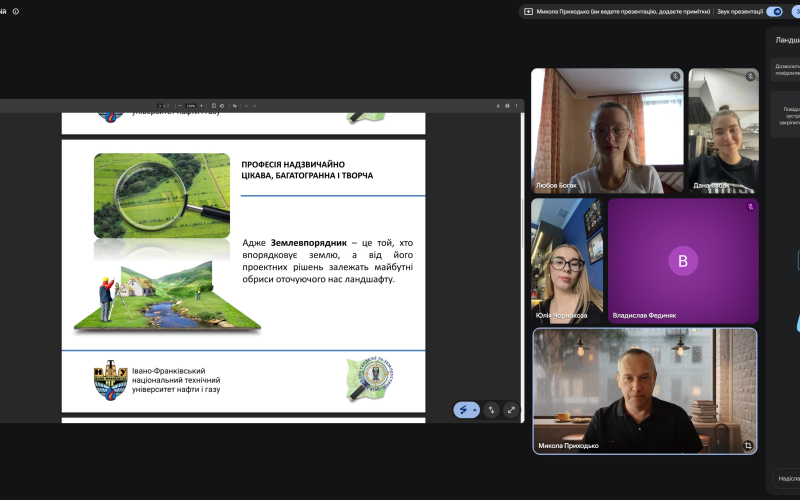Click the purple B avatar circle
Screen dimensions: 800x500
[x=683, y=261]
